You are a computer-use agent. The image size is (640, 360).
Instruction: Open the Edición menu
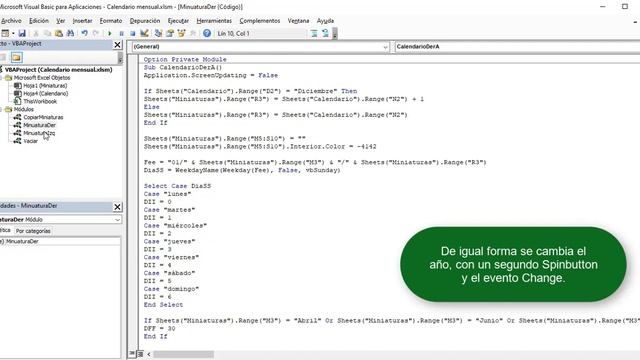(x=39, y=21)
